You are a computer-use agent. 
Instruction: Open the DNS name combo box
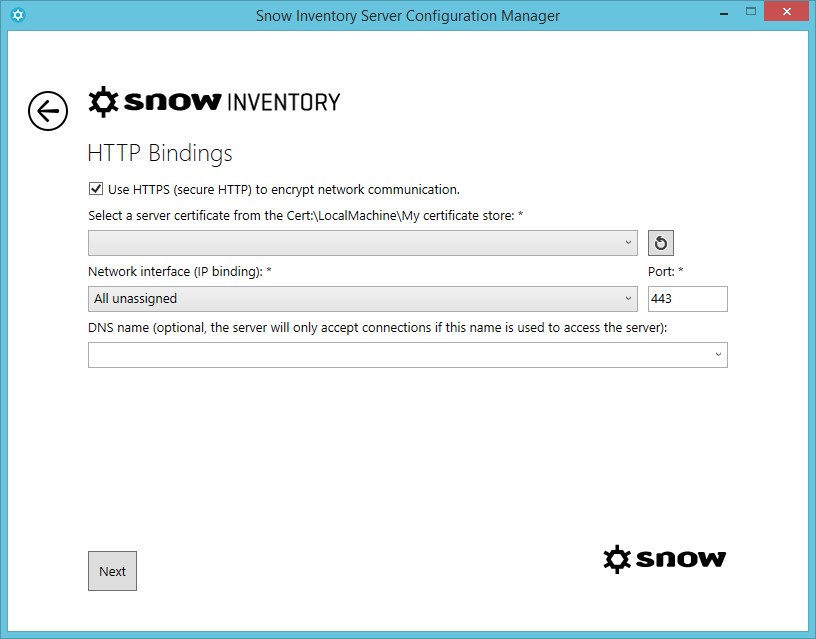[x=407, y=355]
